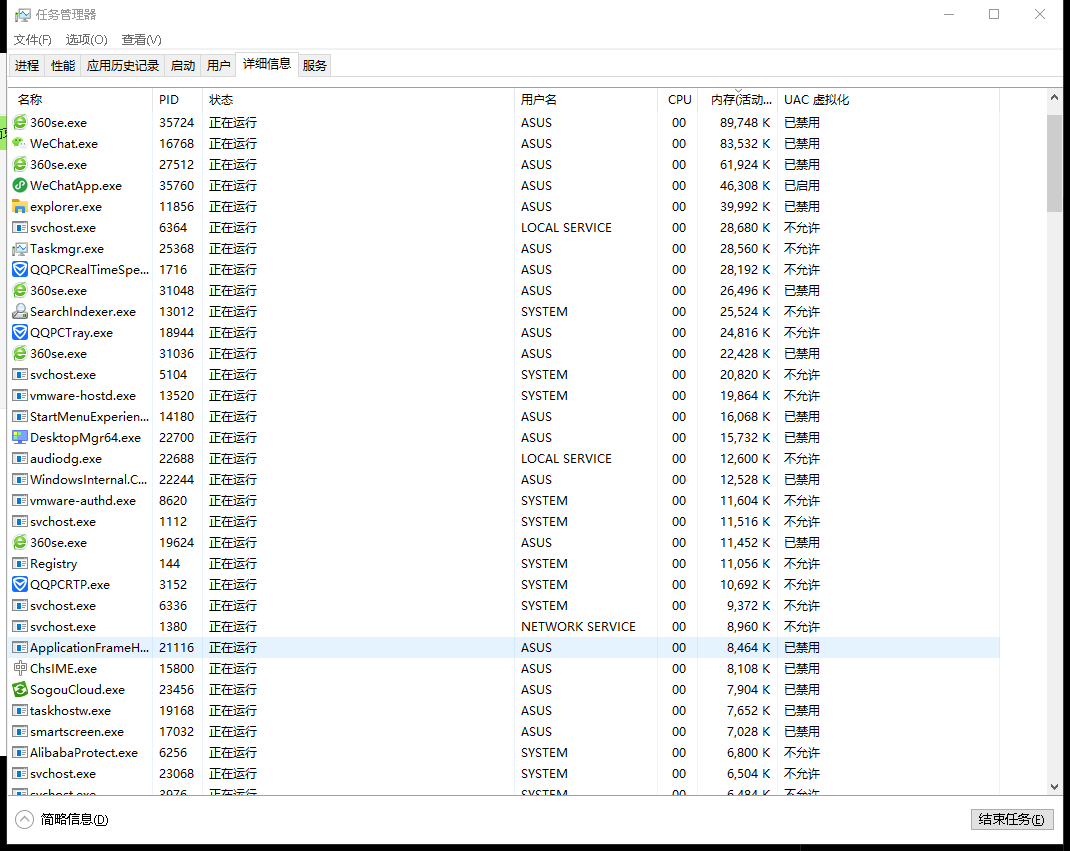Click the QQPCRTP.exe shield icon
Viewport: 1070px width, 851px height.
20,585
